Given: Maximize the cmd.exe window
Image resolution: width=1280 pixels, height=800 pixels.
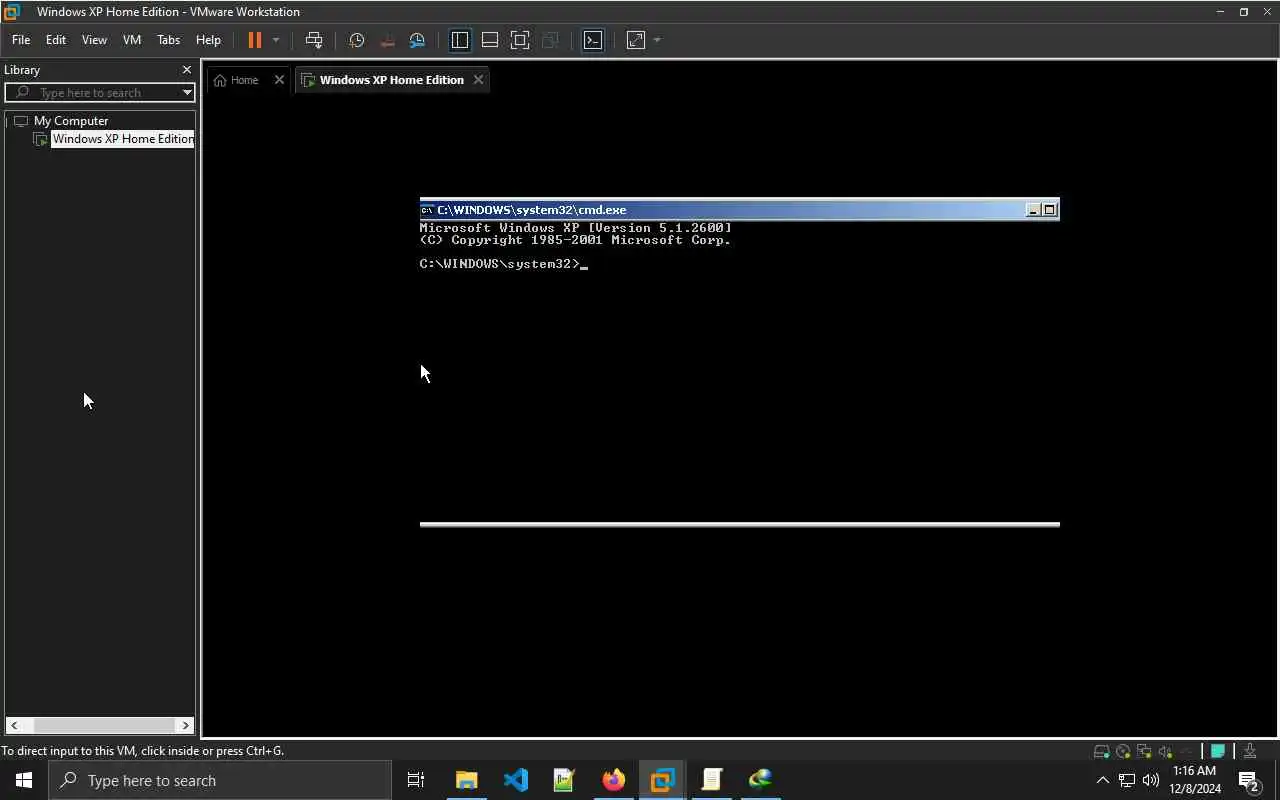Looking at the screenshot, I should point(1049,210).
